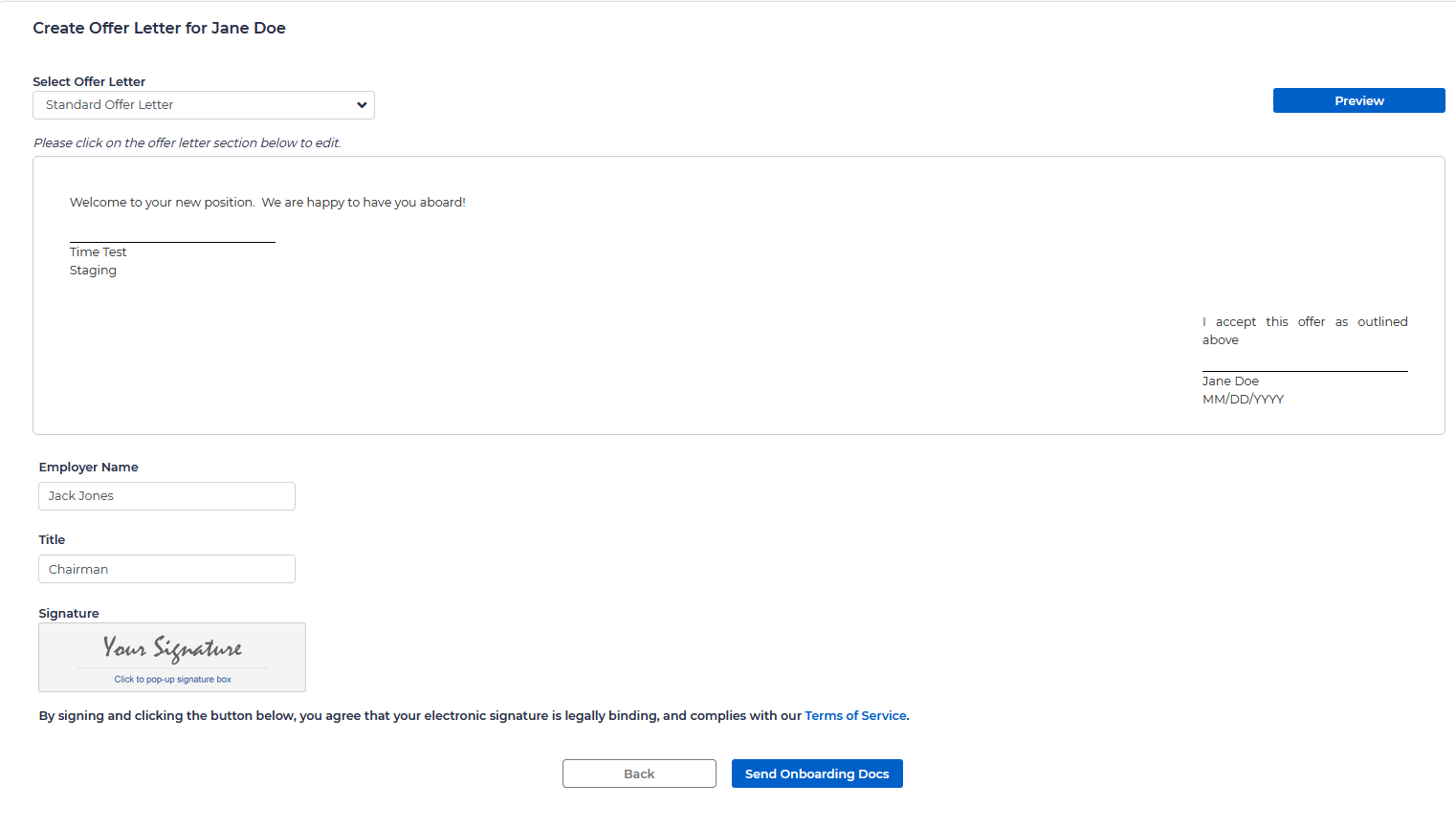Click the welcome message text in the letter
The height and width of the screenshot is (828, 1456).
(x=267, y=203)
